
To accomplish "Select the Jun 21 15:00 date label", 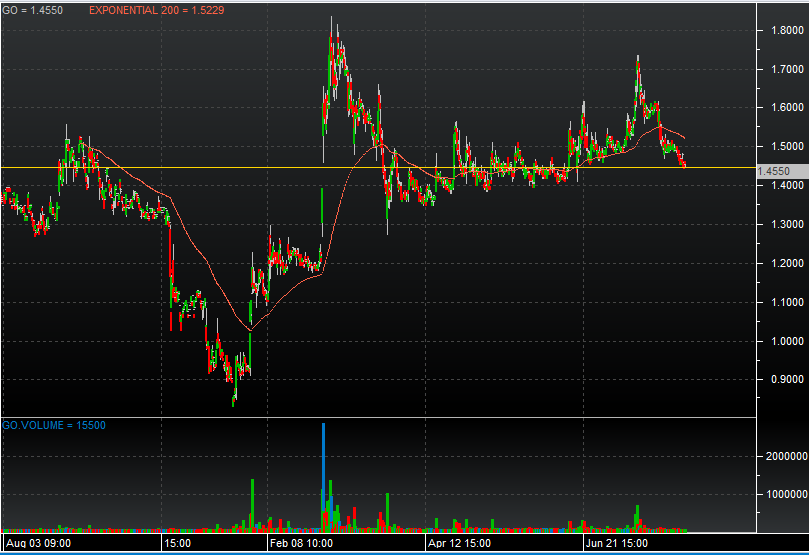I will (618, 543).
